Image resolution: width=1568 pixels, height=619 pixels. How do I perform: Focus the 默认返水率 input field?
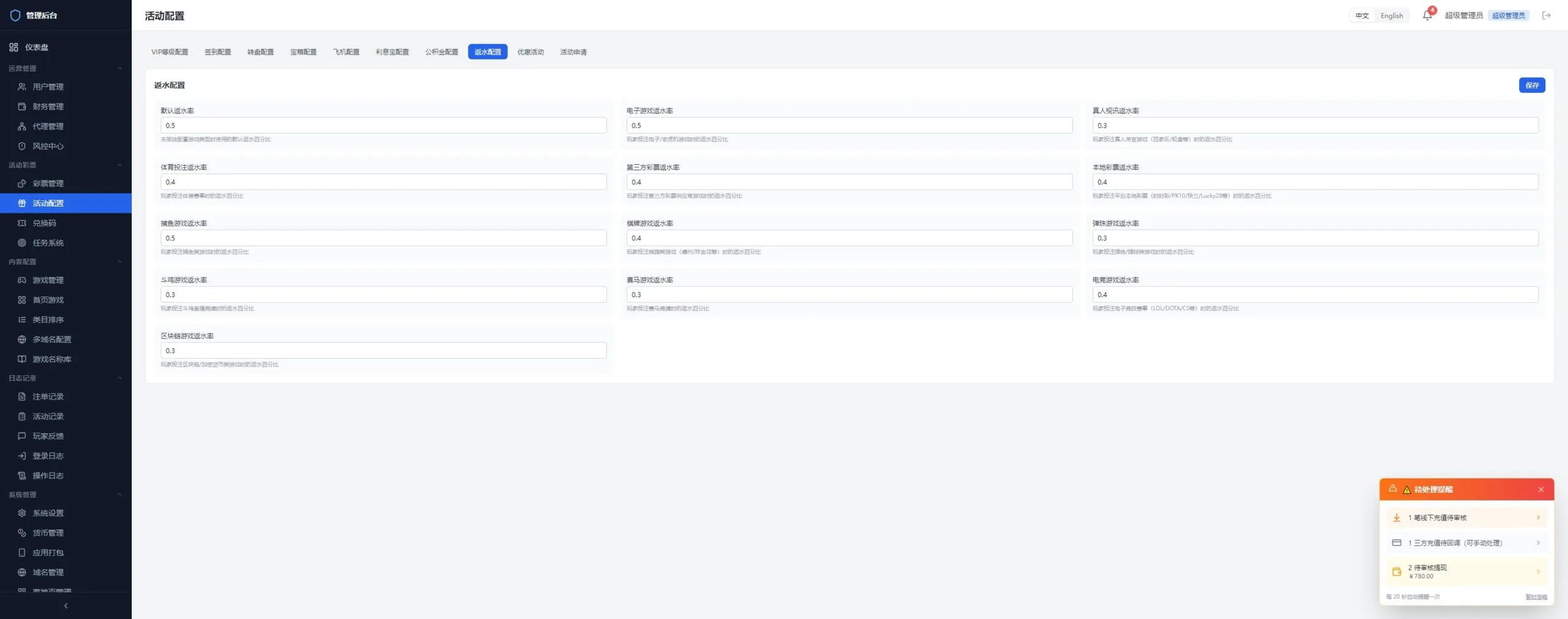tap(383, 125)
